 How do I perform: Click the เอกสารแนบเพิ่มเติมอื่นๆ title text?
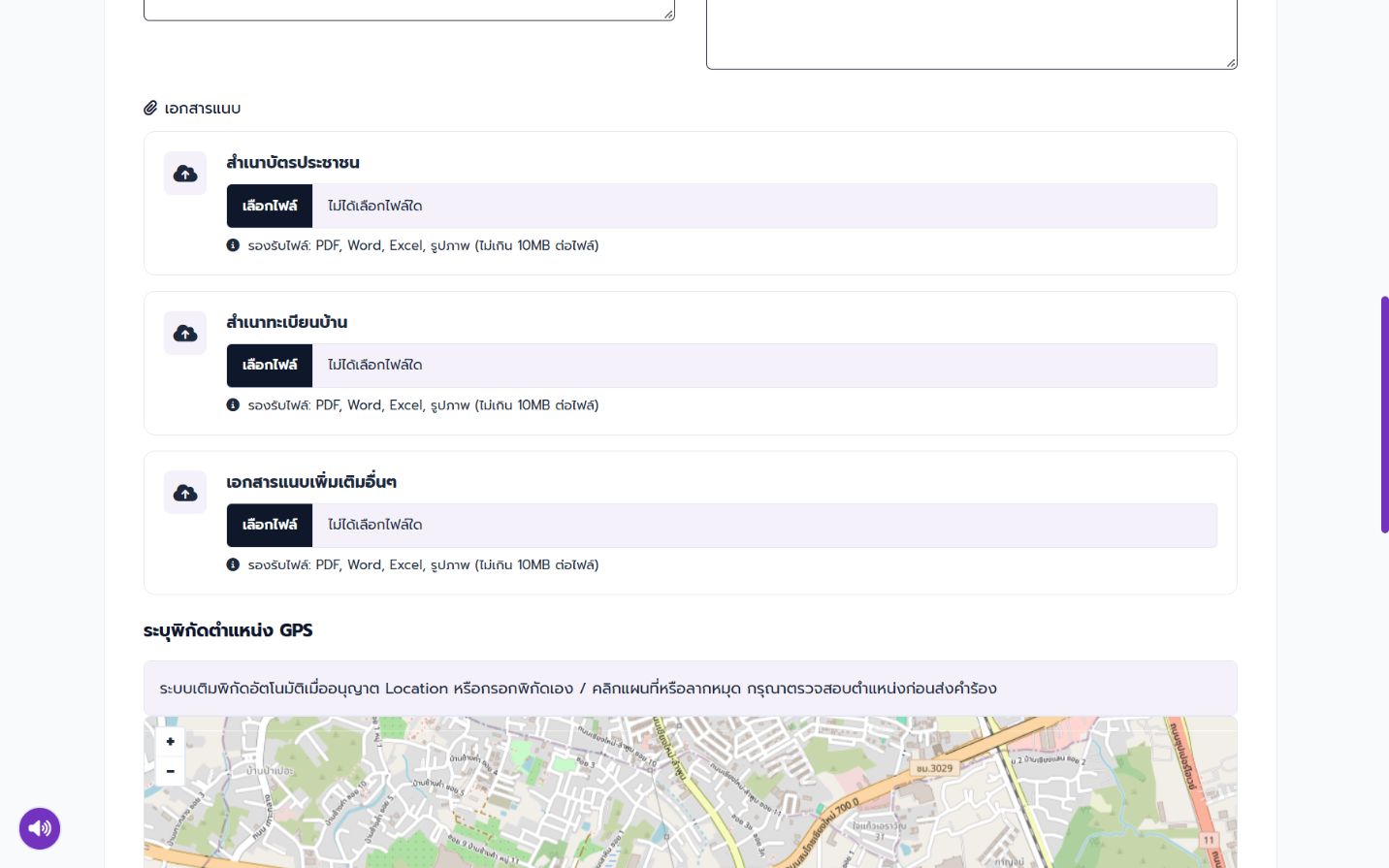tap(311, 482)
